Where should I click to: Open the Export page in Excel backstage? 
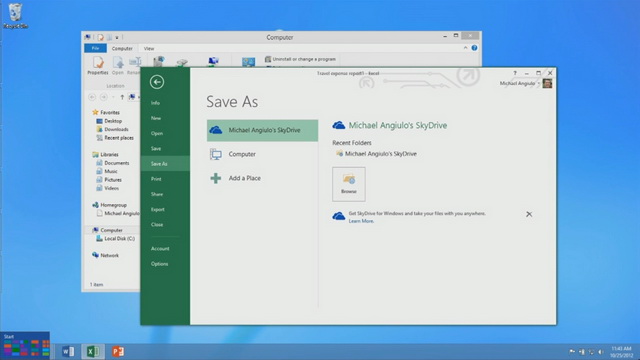point(158,209)
